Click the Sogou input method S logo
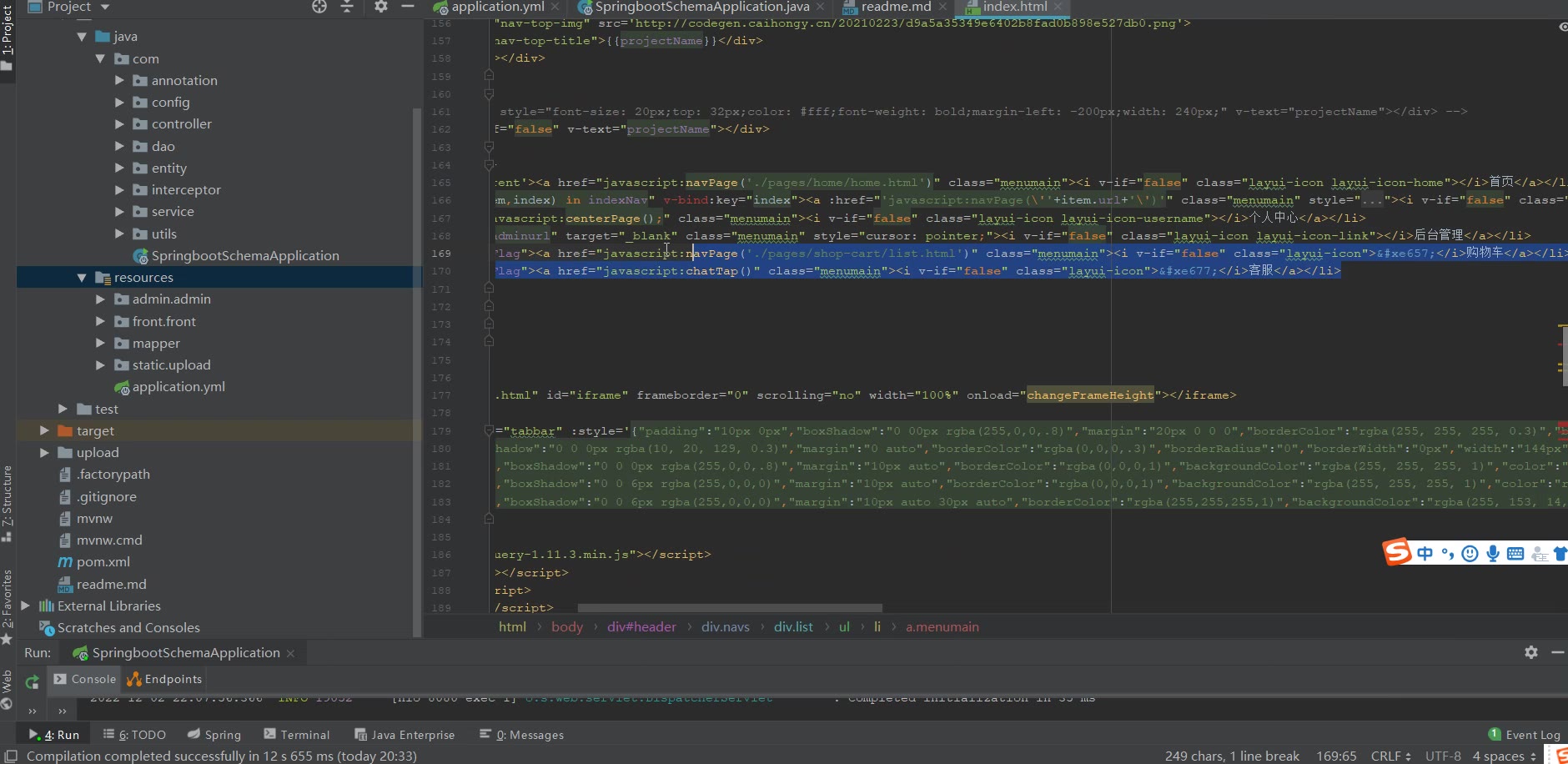 (1397, 551)
